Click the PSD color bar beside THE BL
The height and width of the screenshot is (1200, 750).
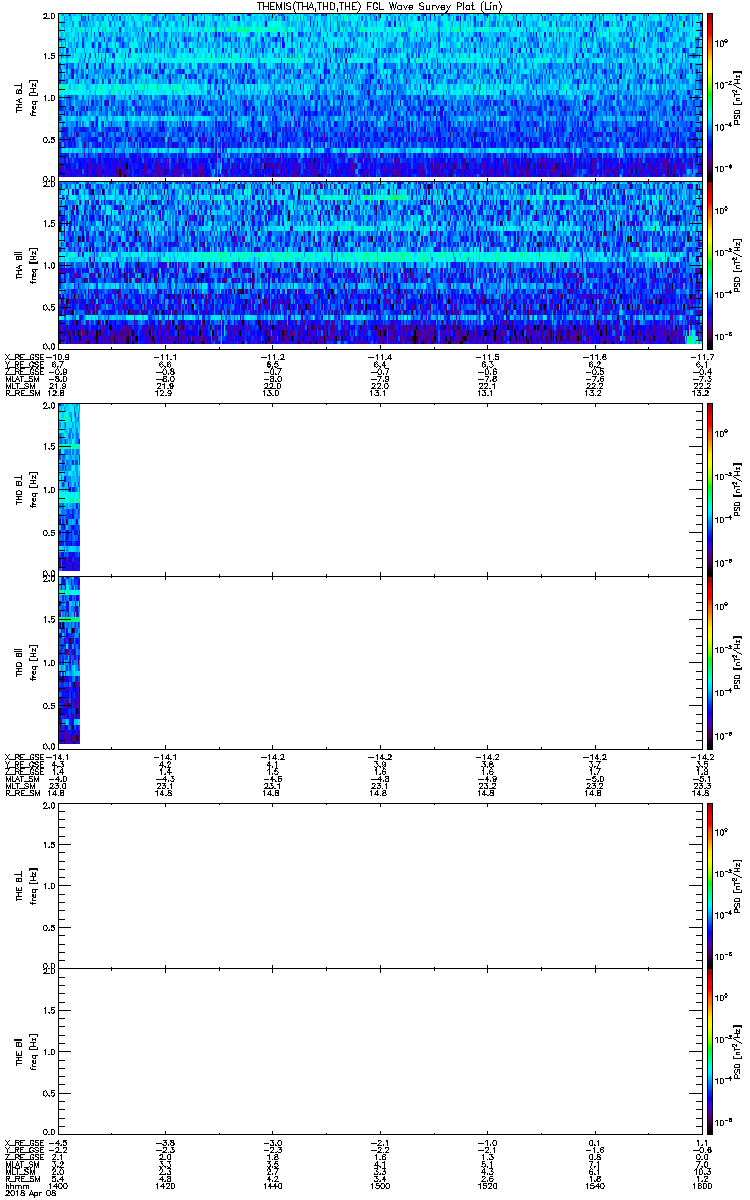tap(710, 885)
